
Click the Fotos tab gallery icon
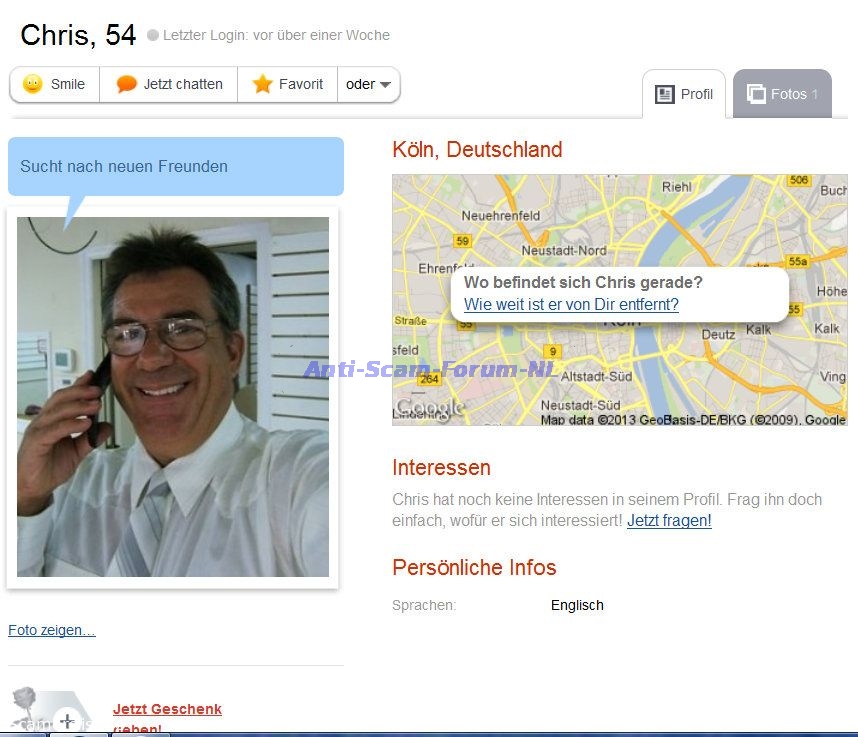click(x=756, y=94)
